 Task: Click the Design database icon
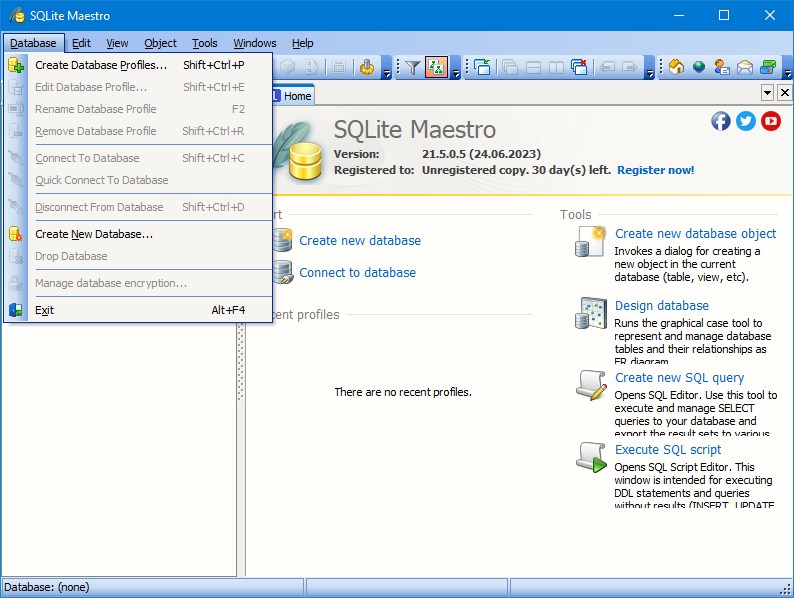pyautogui.click(x=591, y=313)
